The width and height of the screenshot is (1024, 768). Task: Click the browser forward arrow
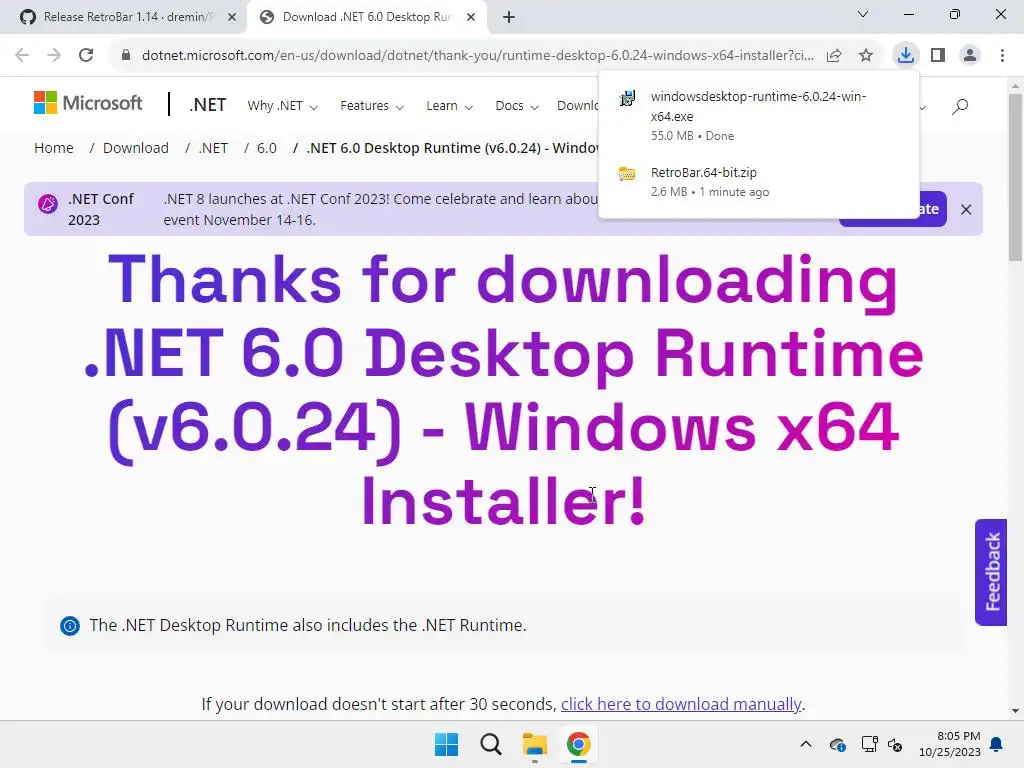54,55
